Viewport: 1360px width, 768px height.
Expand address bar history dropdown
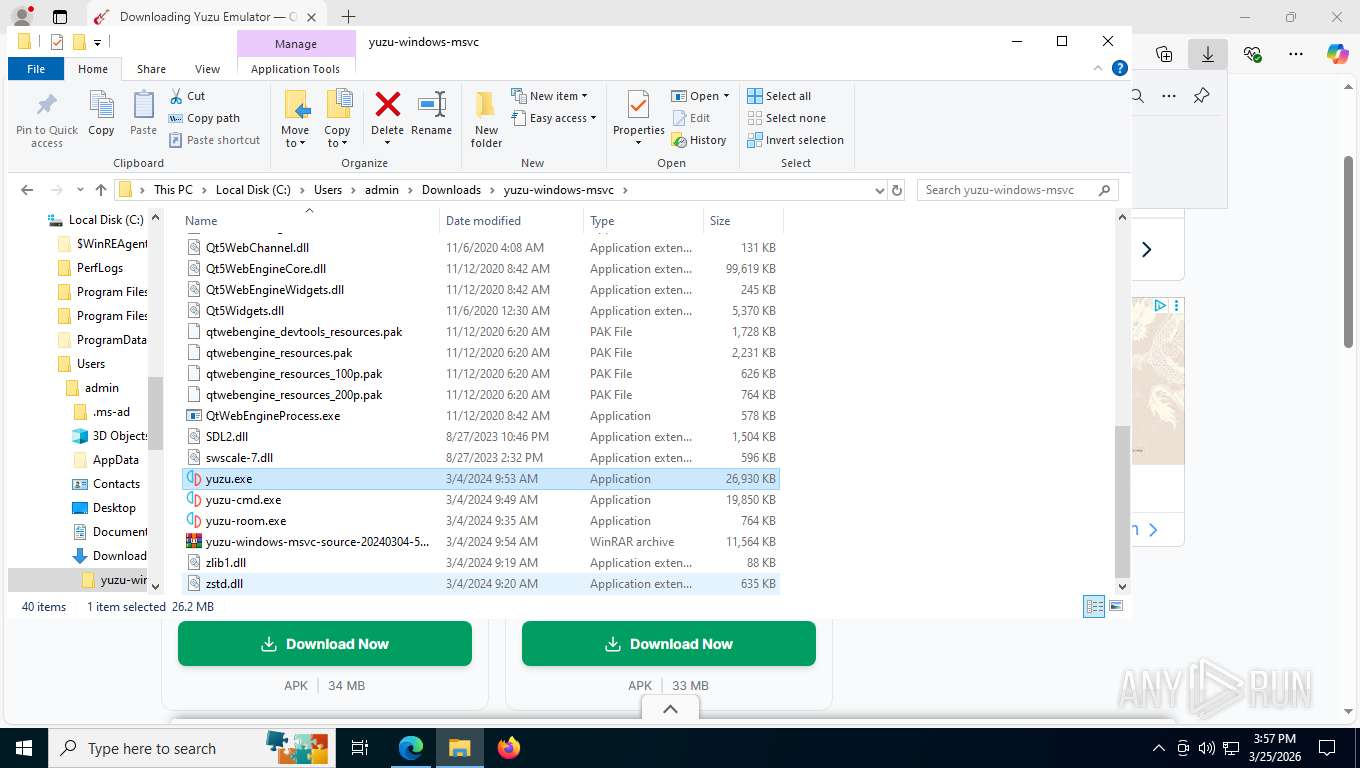pyautogui.click(x=879, y=190)
